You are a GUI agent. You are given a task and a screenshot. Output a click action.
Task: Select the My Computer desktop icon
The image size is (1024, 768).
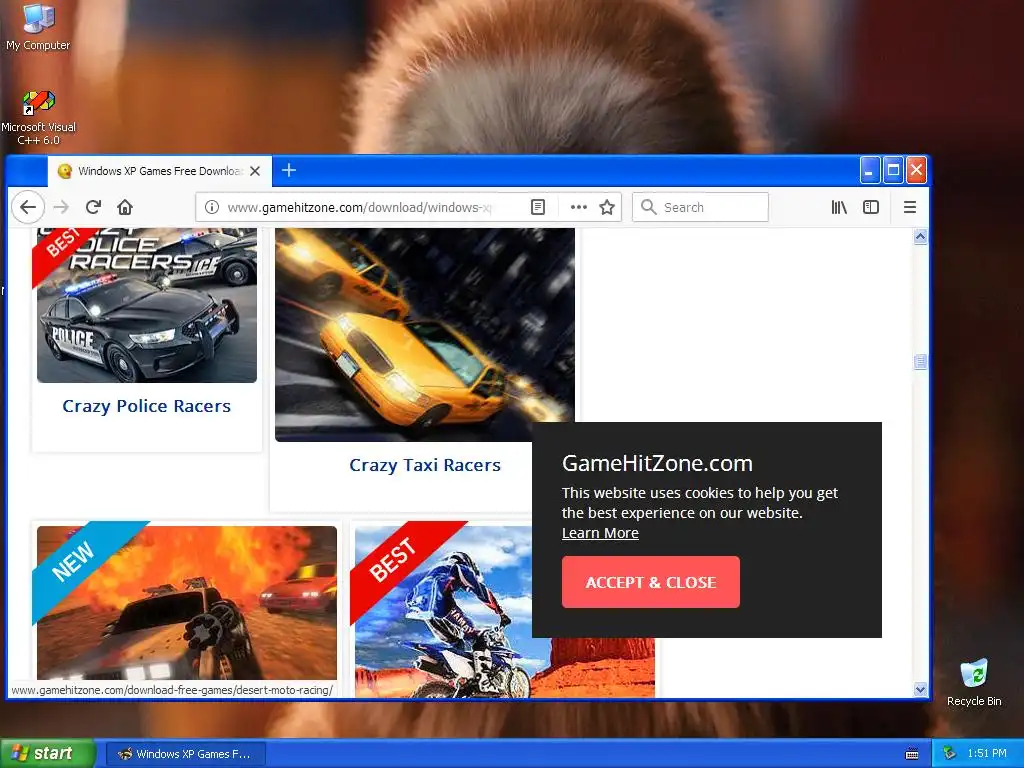(x=38, y=27)
